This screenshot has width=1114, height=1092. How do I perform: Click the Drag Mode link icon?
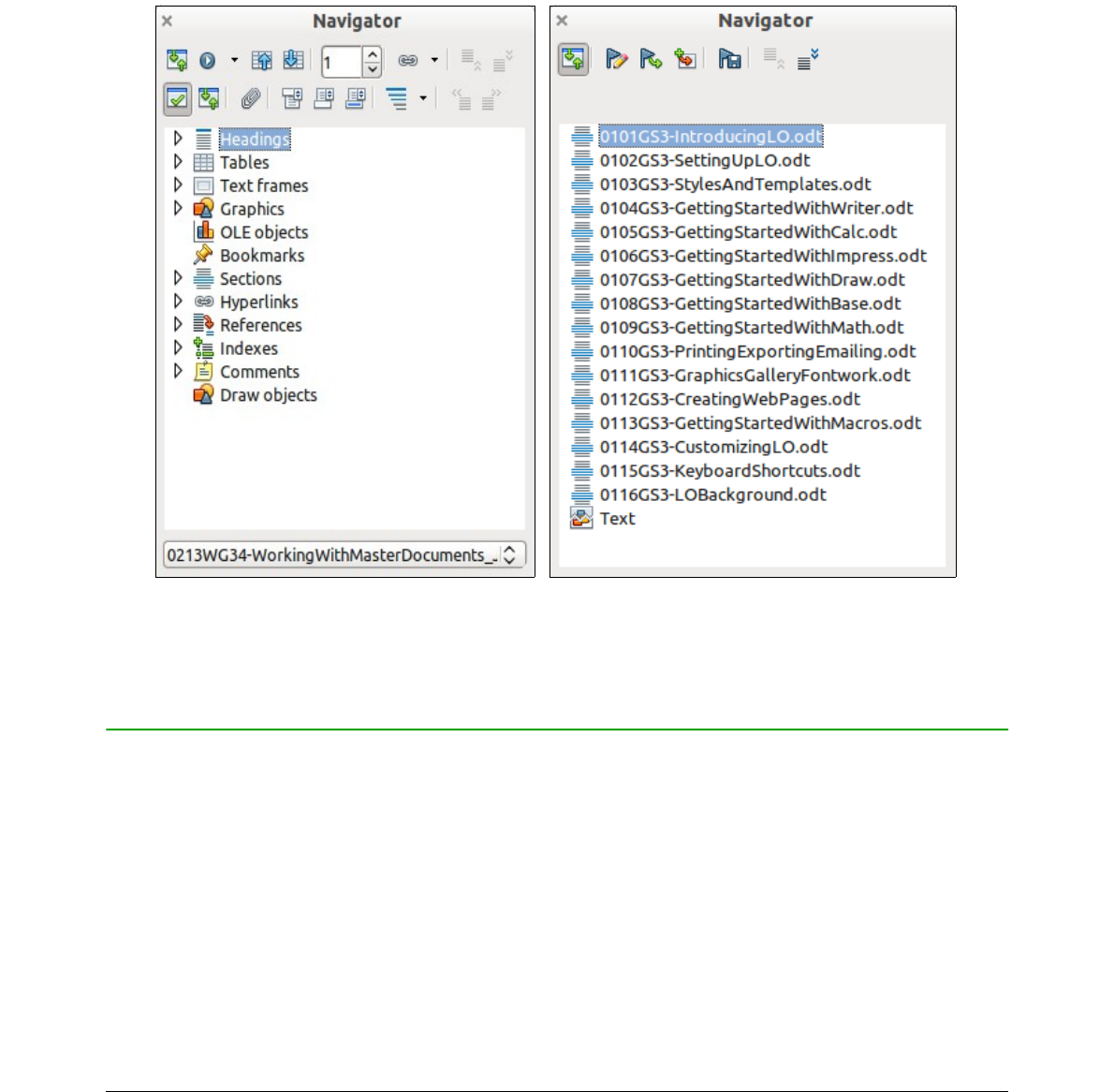click(408, 61)
